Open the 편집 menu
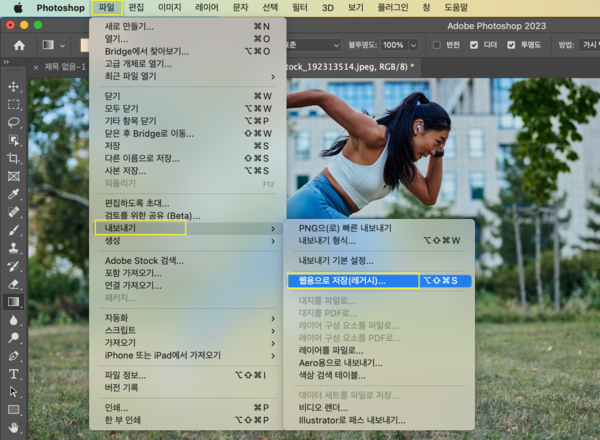This screenshot has width=600, height=440. pyautogui.click(x=136, y=8)
